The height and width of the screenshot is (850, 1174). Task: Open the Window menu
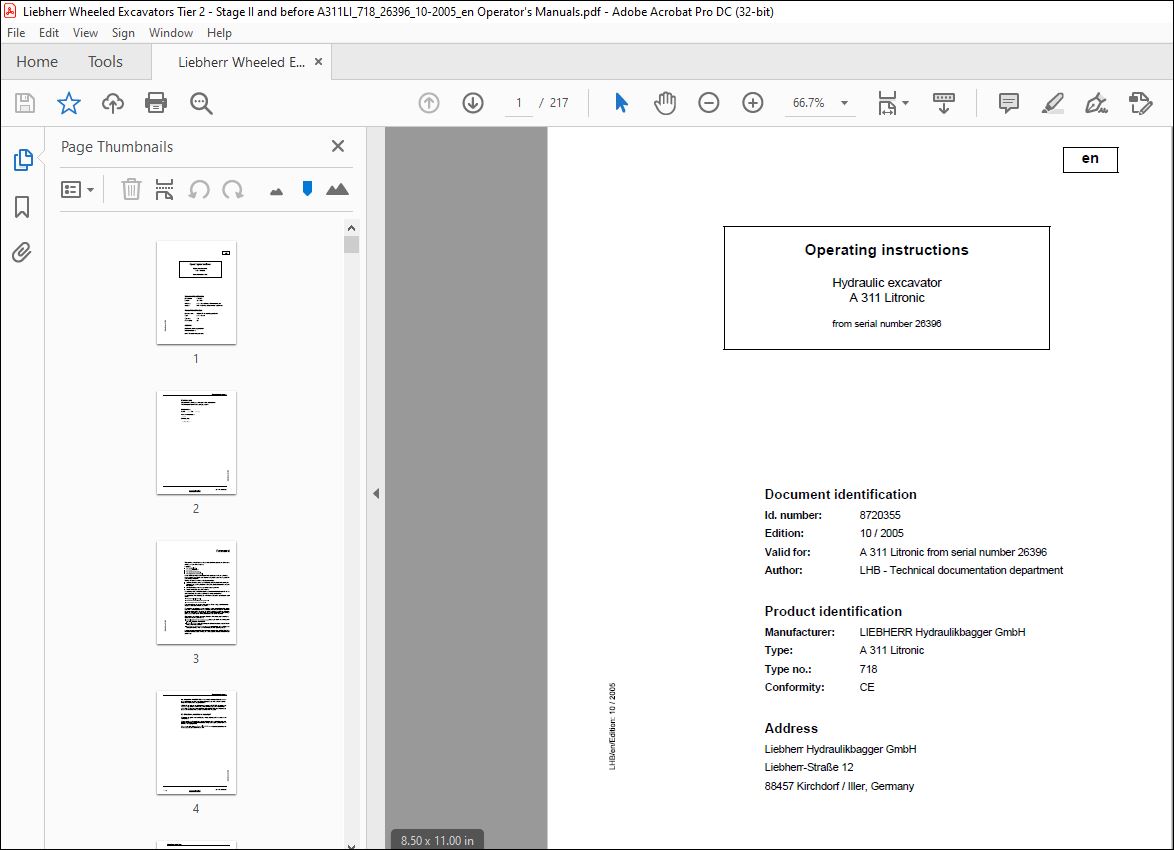pos(171,33)
